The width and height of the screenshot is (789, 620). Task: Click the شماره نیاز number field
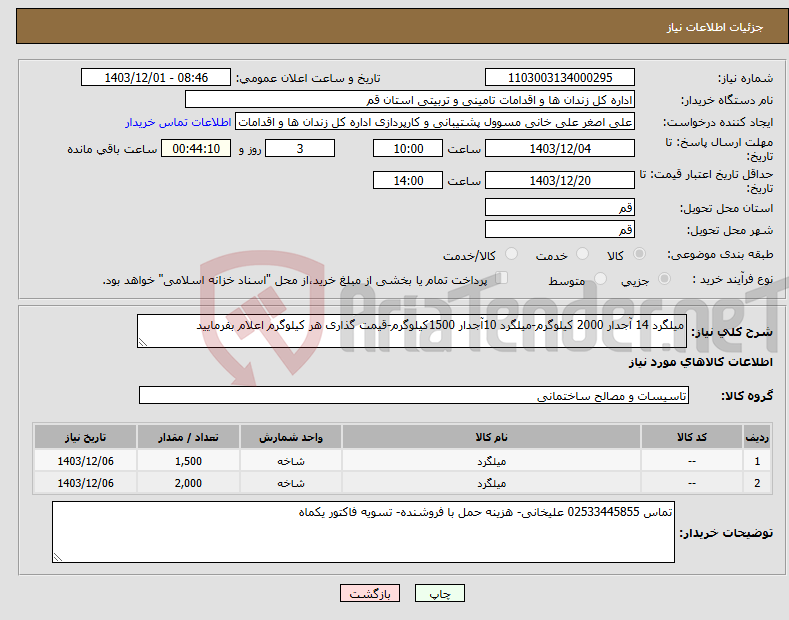[x=560, y=78]
